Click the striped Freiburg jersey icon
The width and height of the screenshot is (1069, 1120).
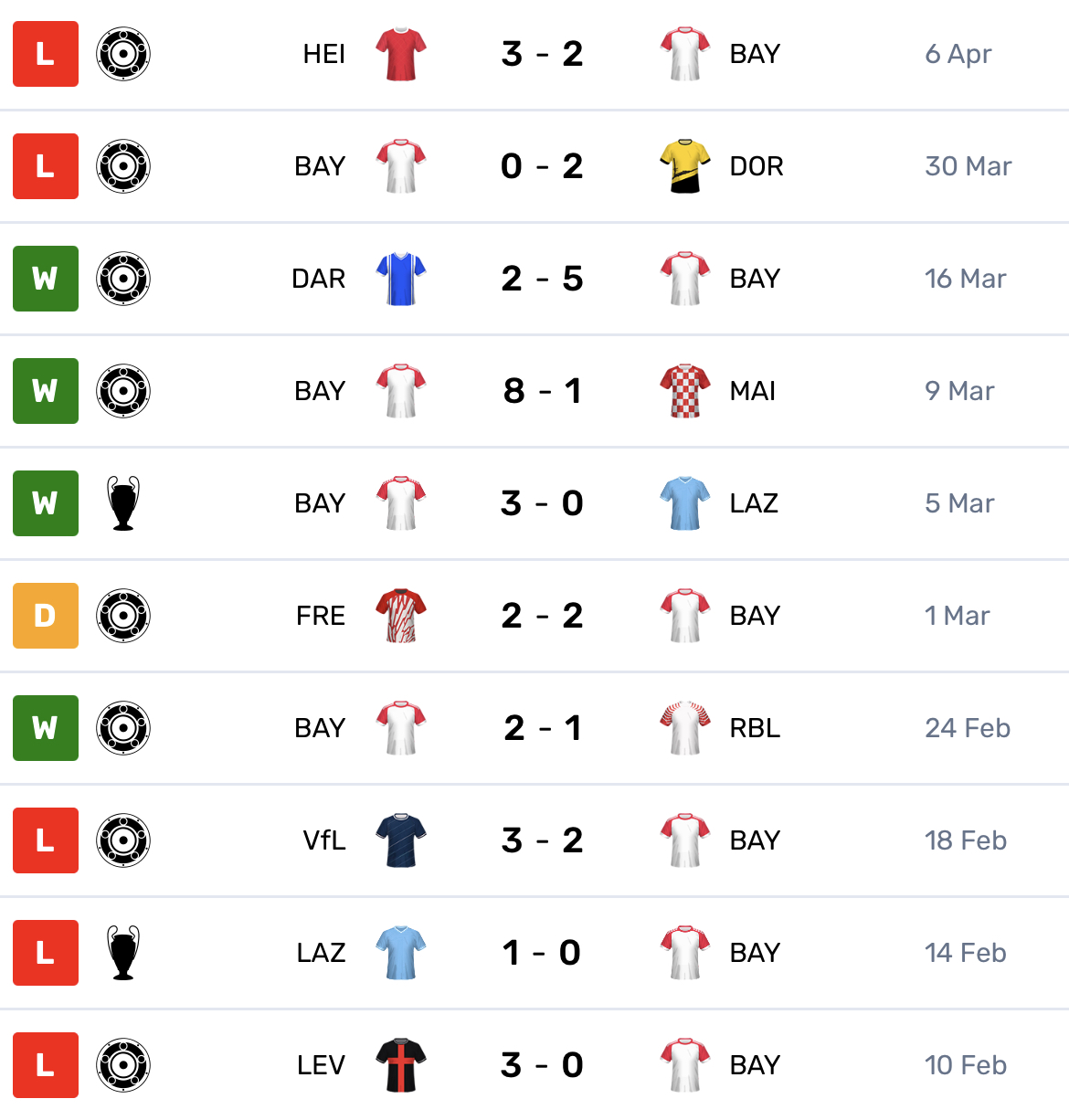coord(401,616)
